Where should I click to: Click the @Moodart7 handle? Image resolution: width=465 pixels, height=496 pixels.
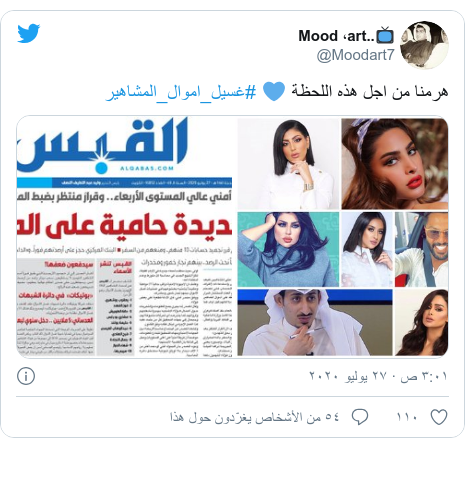coord(355,55)
